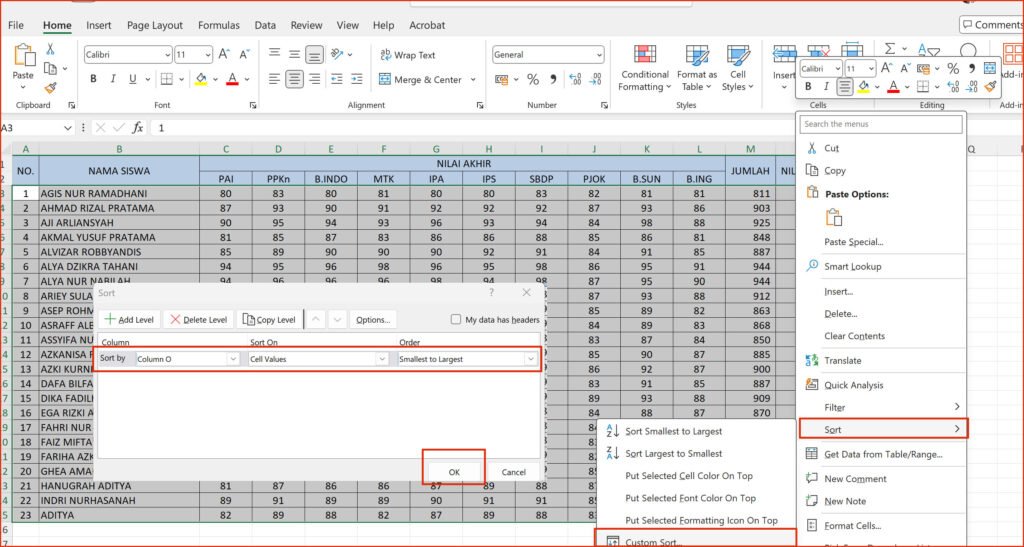Apply Italic formatting in ribbon

coord(114,79)
